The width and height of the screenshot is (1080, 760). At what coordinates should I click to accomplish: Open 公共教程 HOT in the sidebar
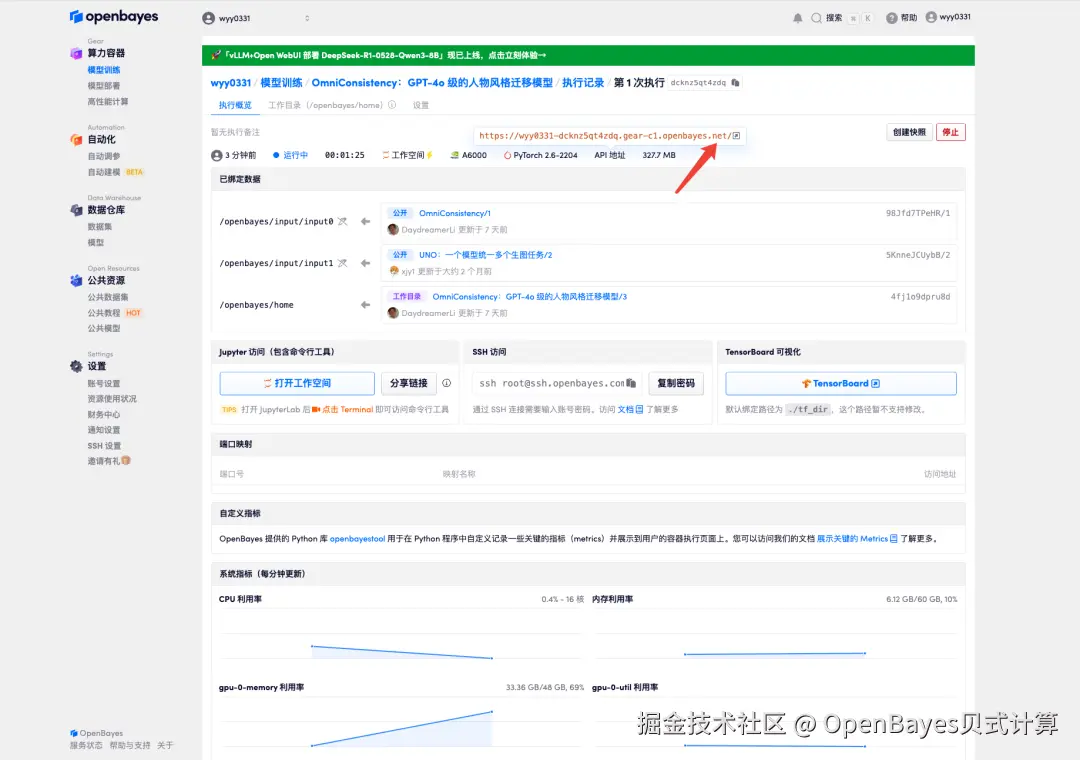(x=114, y=313)
